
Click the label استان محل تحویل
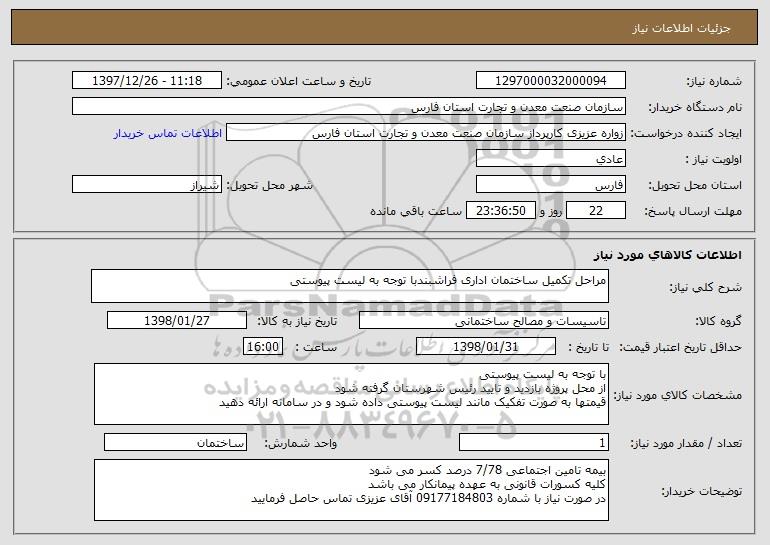coord(695,186)
